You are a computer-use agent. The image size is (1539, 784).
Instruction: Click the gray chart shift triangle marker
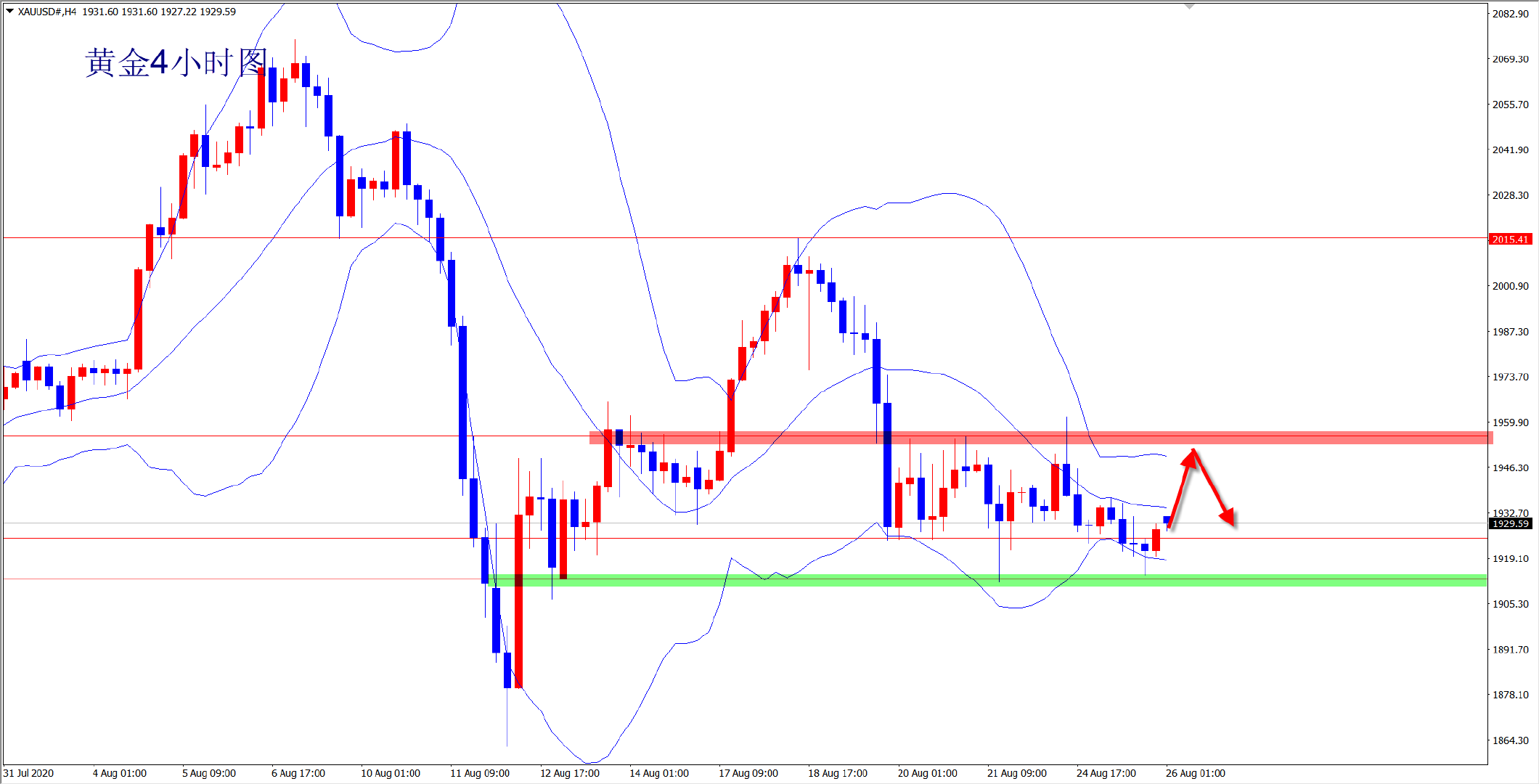coord(1189,7)
